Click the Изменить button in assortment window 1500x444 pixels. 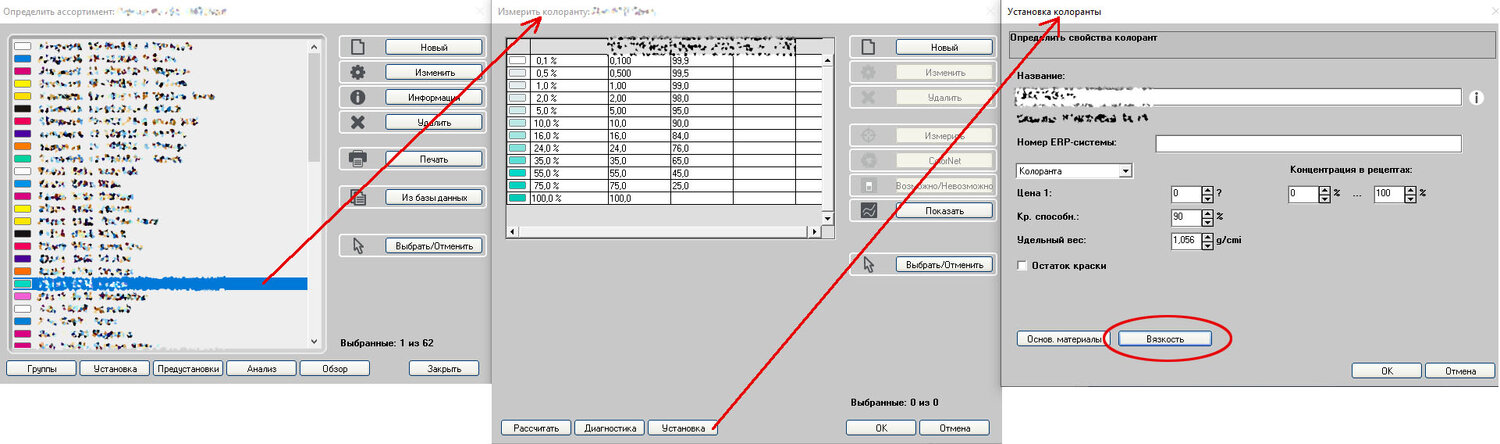pyautogui.click(x=434, y=72)
